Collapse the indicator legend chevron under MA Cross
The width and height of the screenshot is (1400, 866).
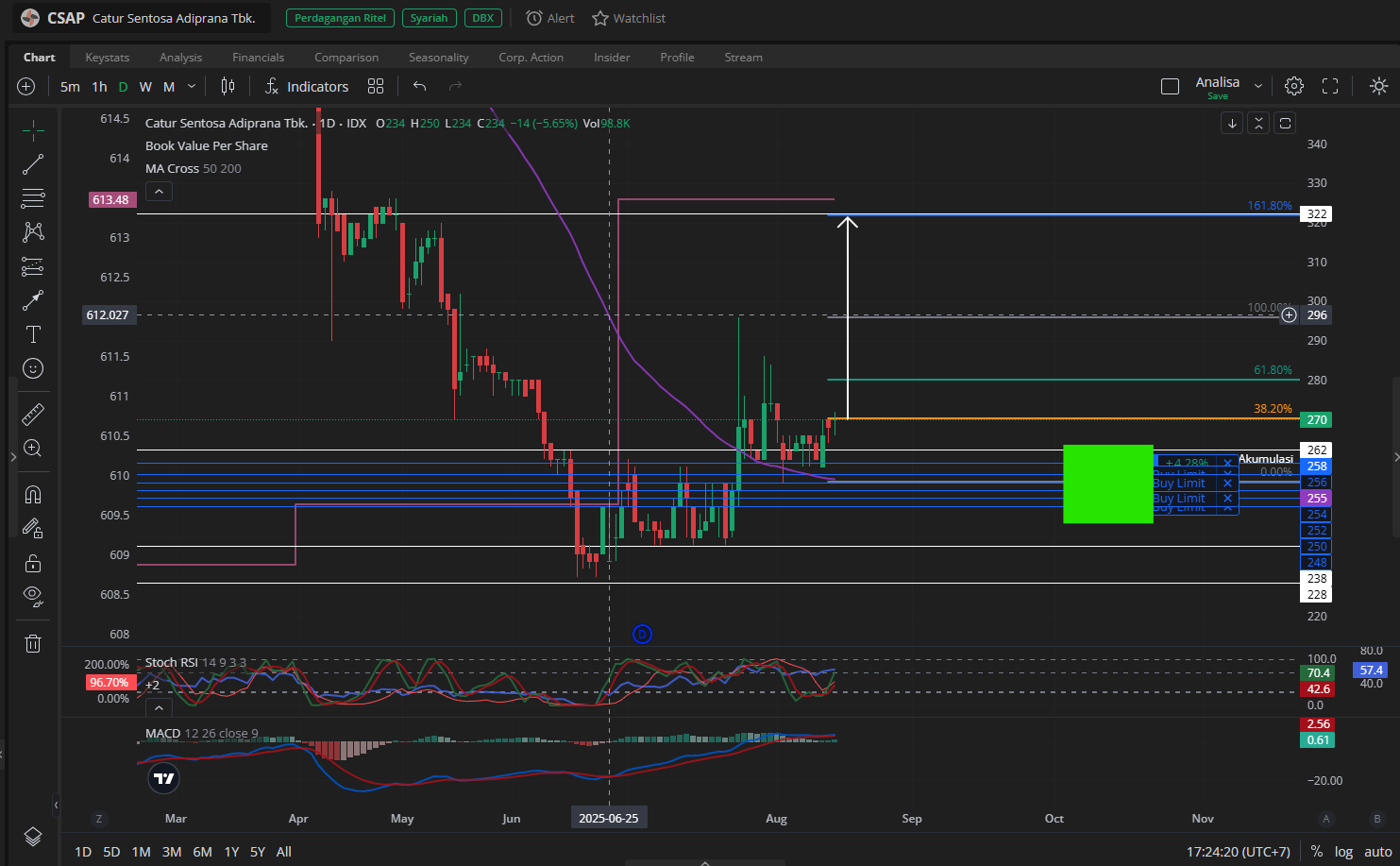159,192
